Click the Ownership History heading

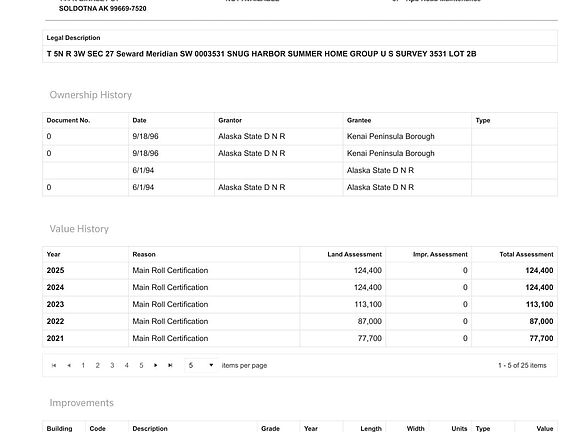(x=91, y=95)
